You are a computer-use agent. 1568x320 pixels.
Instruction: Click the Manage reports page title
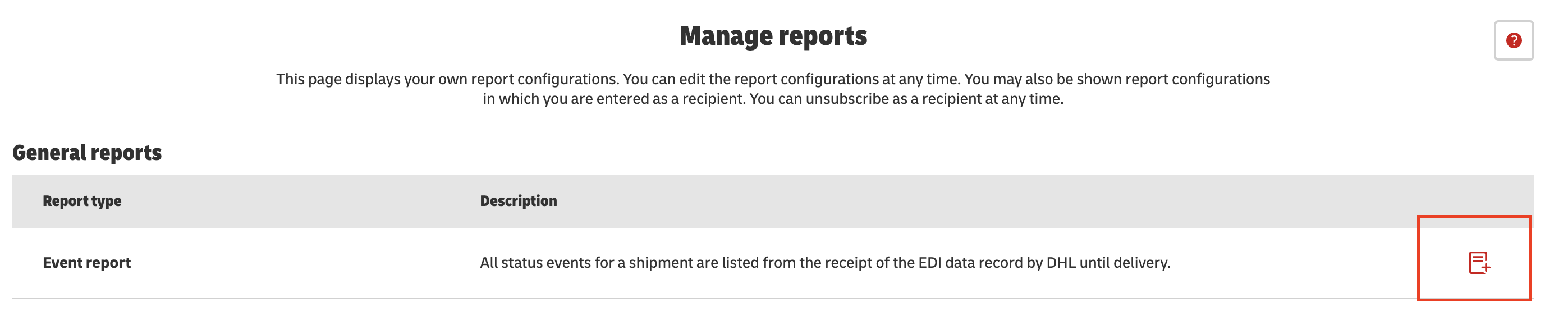pos(773,36)
